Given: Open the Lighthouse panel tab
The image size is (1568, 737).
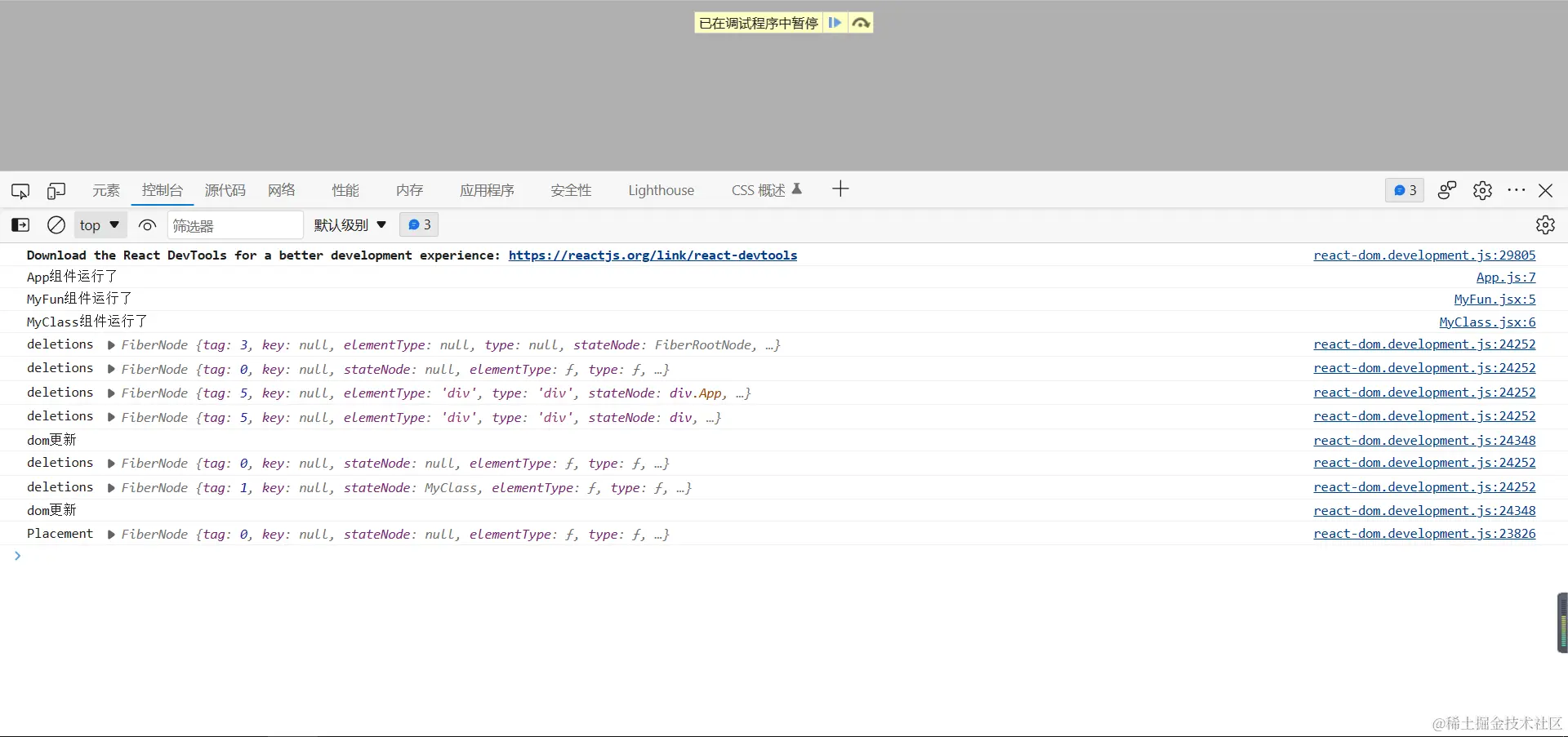Looking at the screenshot, I should [x=661, y=190].
